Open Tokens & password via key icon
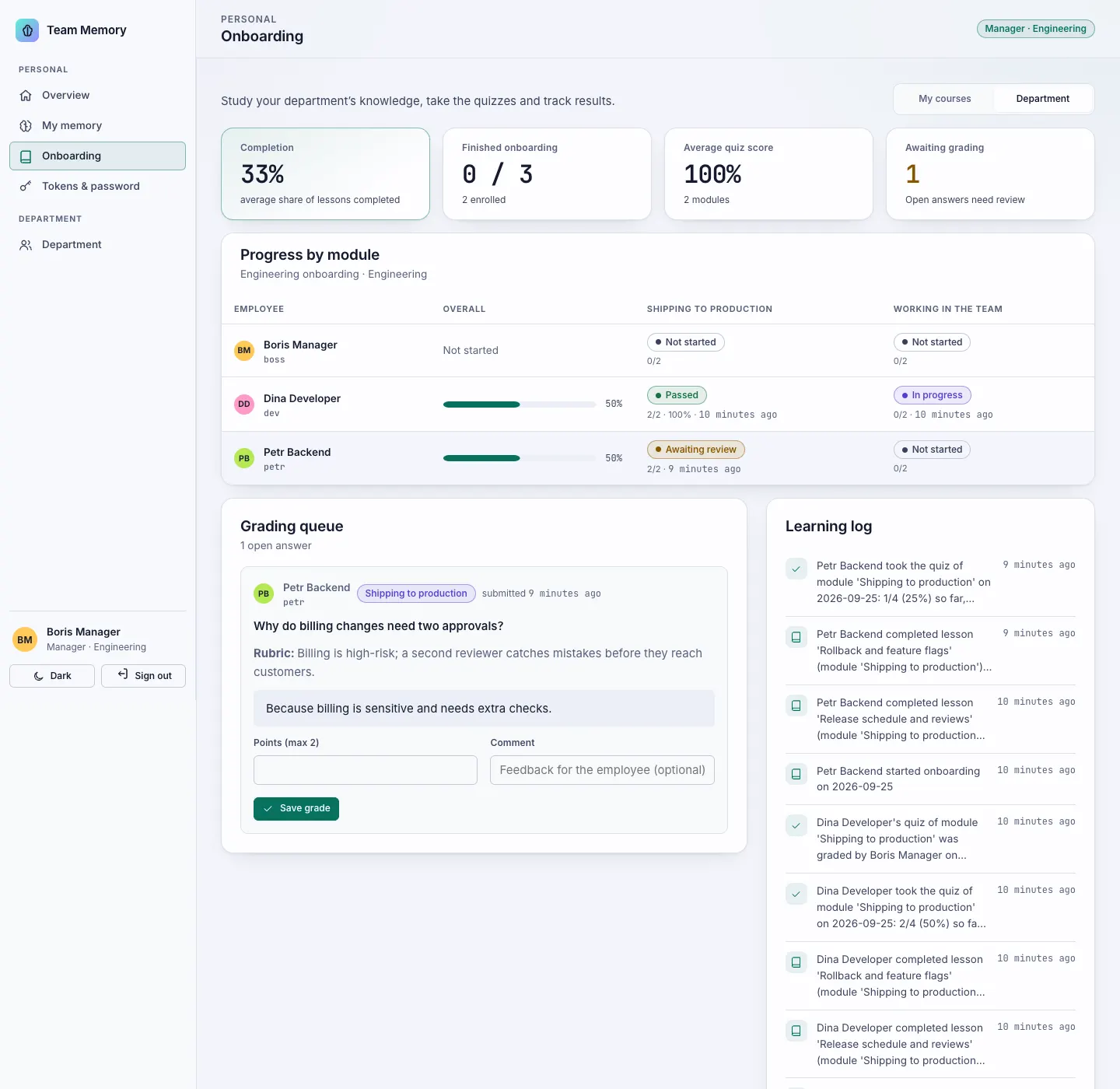Screen dimensions: 1120x1089 (x=26, y=187)
